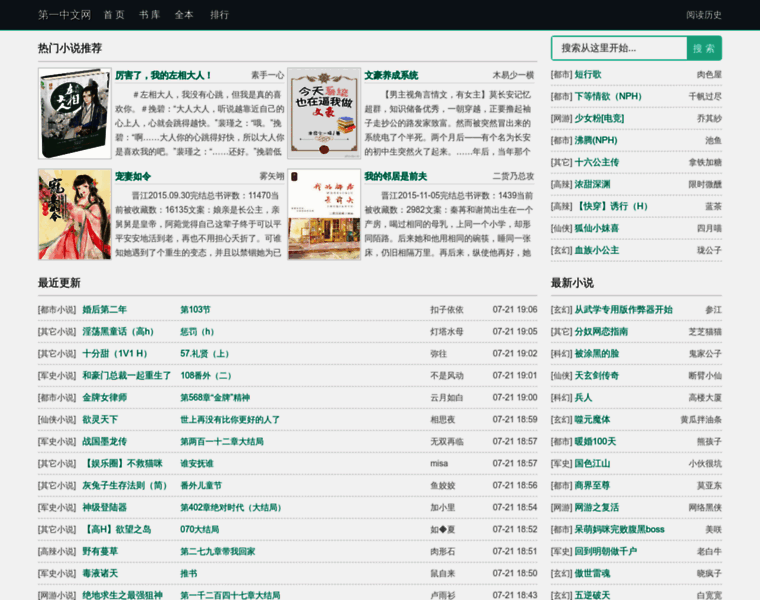Image resolution: width=760 pixels, height=600 pixels.
Task: Click author name 扣子依依
Action: click(x=447, y=310)
